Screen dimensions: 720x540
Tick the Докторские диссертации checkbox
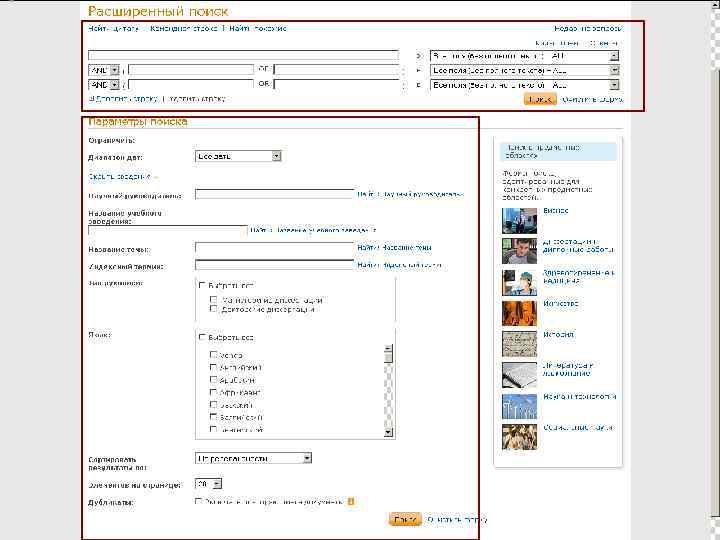pyautogui.click(x=213, y=309)
